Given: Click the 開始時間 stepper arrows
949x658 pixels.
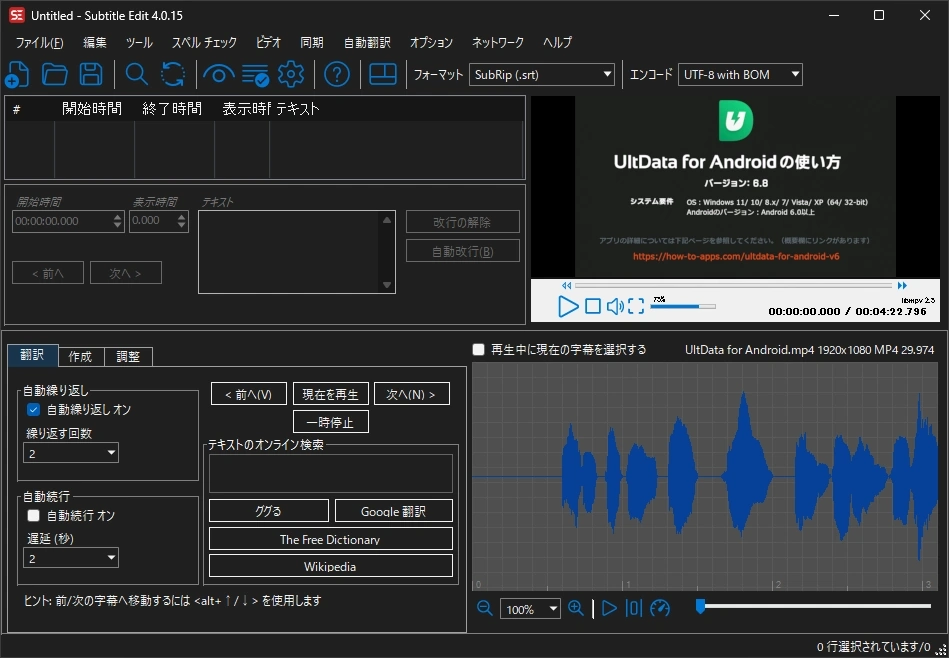Looking at the screenshot, I should pyautogui.click(x=118, y=221).
